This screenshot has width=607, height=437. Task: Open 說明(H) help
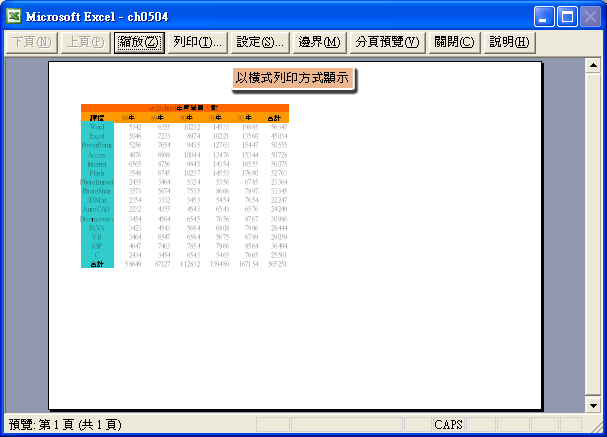tap(509, 42)
